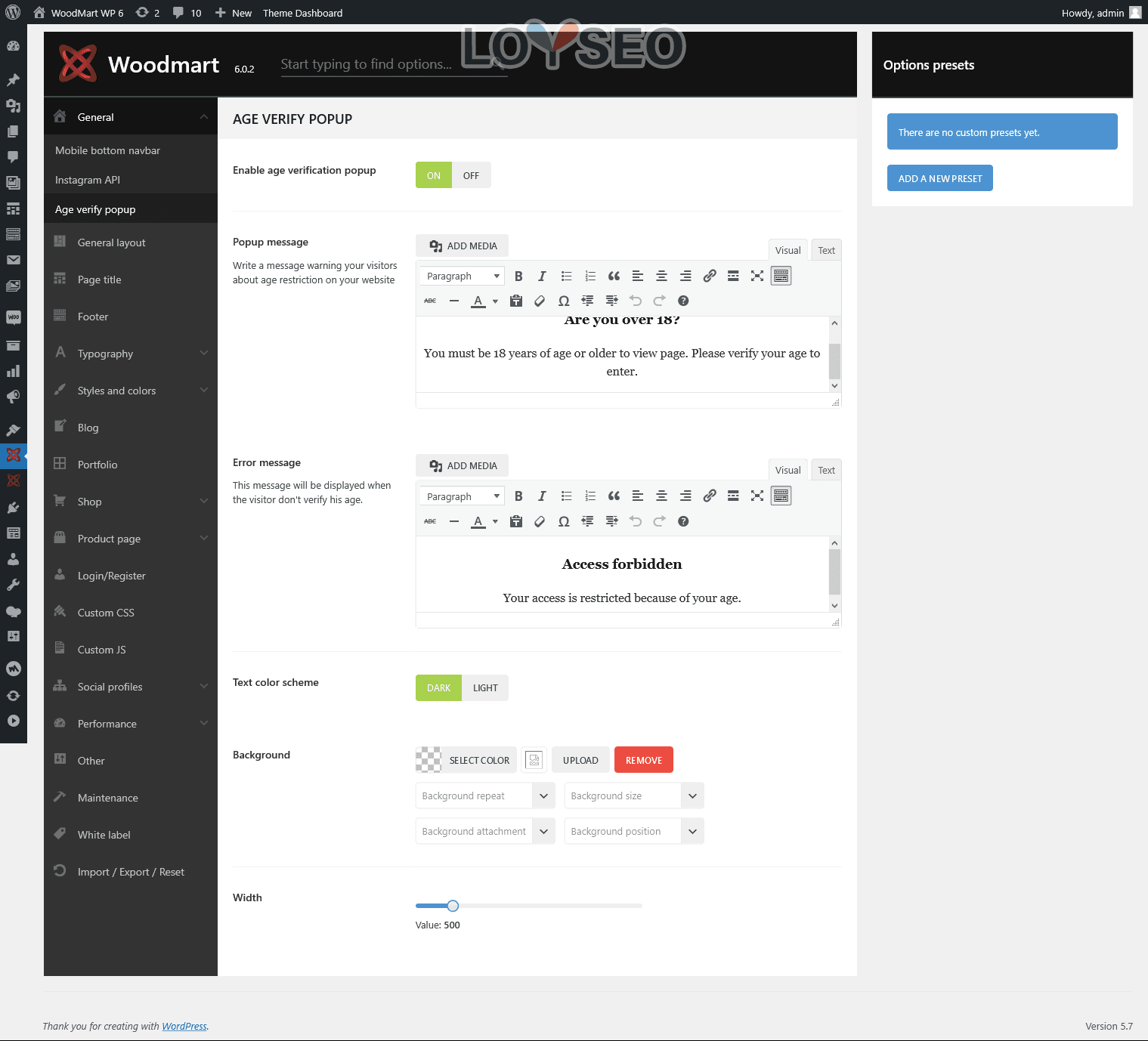Open Background repeat dropdown
This screenshot has width=1148, height=1041.
pyautogui.click(x=485, y=795)
